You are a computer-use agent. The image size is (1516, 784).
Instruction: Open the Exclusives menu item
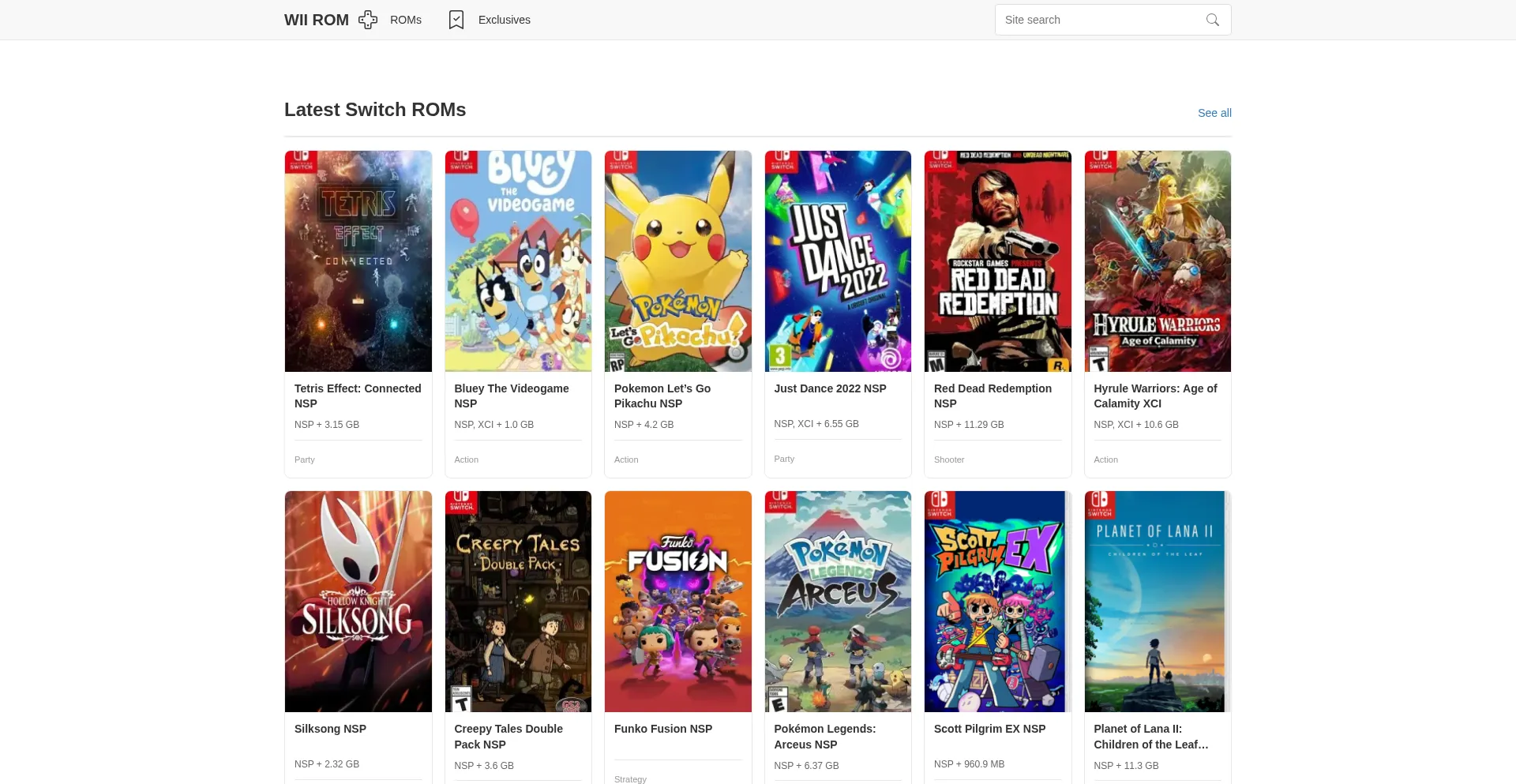(505, 20)
